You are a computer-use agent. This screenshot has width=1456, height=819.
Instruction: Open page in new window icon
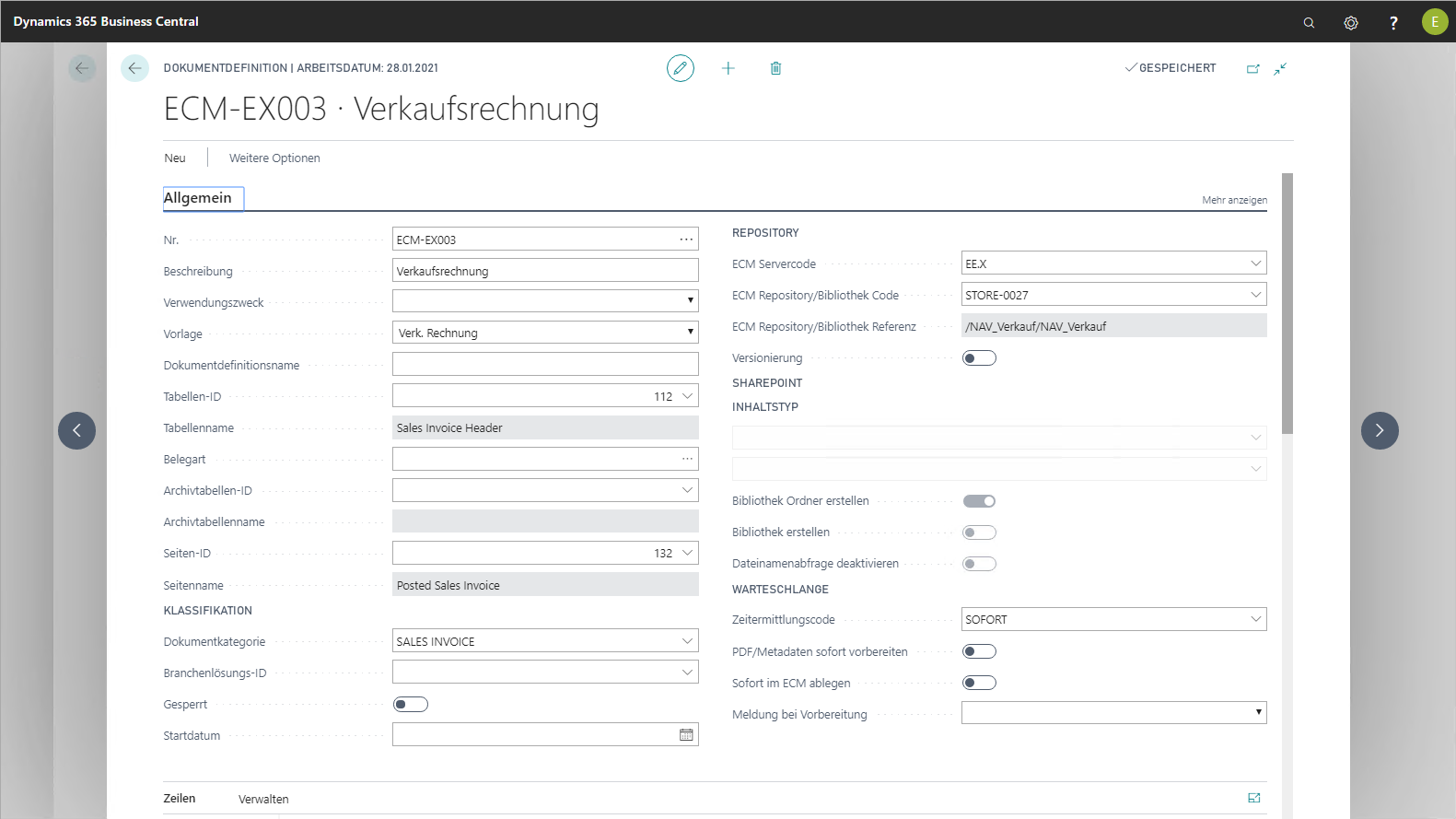1252,68
